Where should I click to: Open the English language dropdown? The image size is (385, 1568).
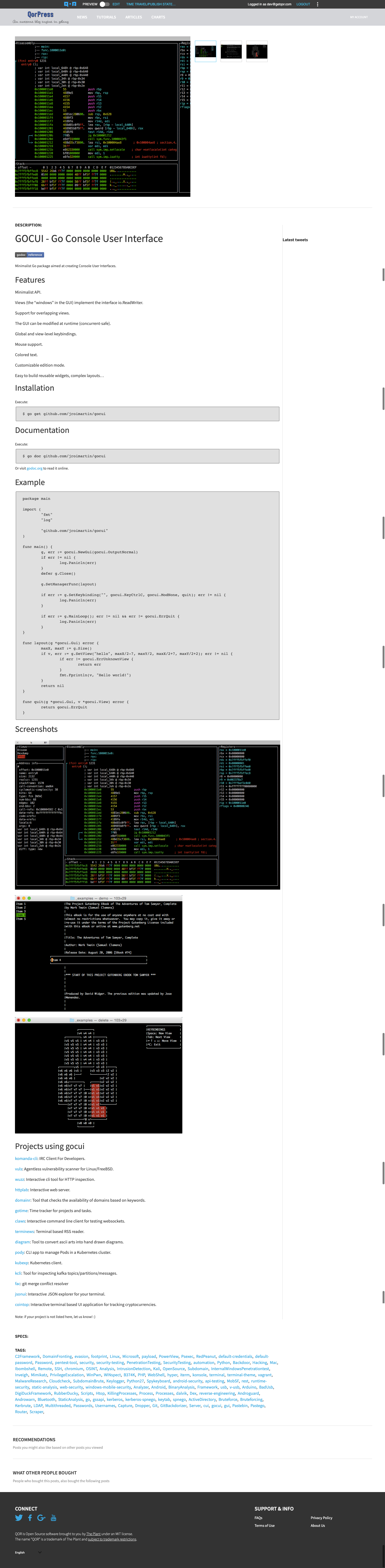tap(28, 1552)
